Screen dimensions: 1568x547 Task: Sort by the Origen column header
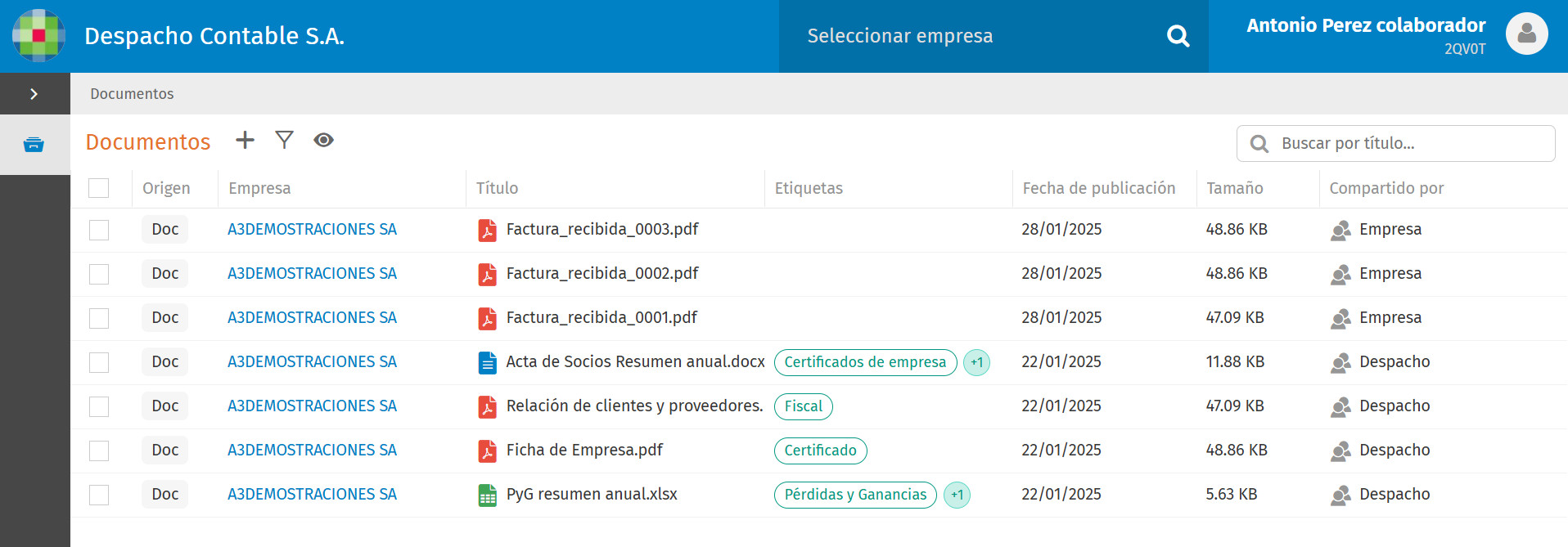coord(166,188)
